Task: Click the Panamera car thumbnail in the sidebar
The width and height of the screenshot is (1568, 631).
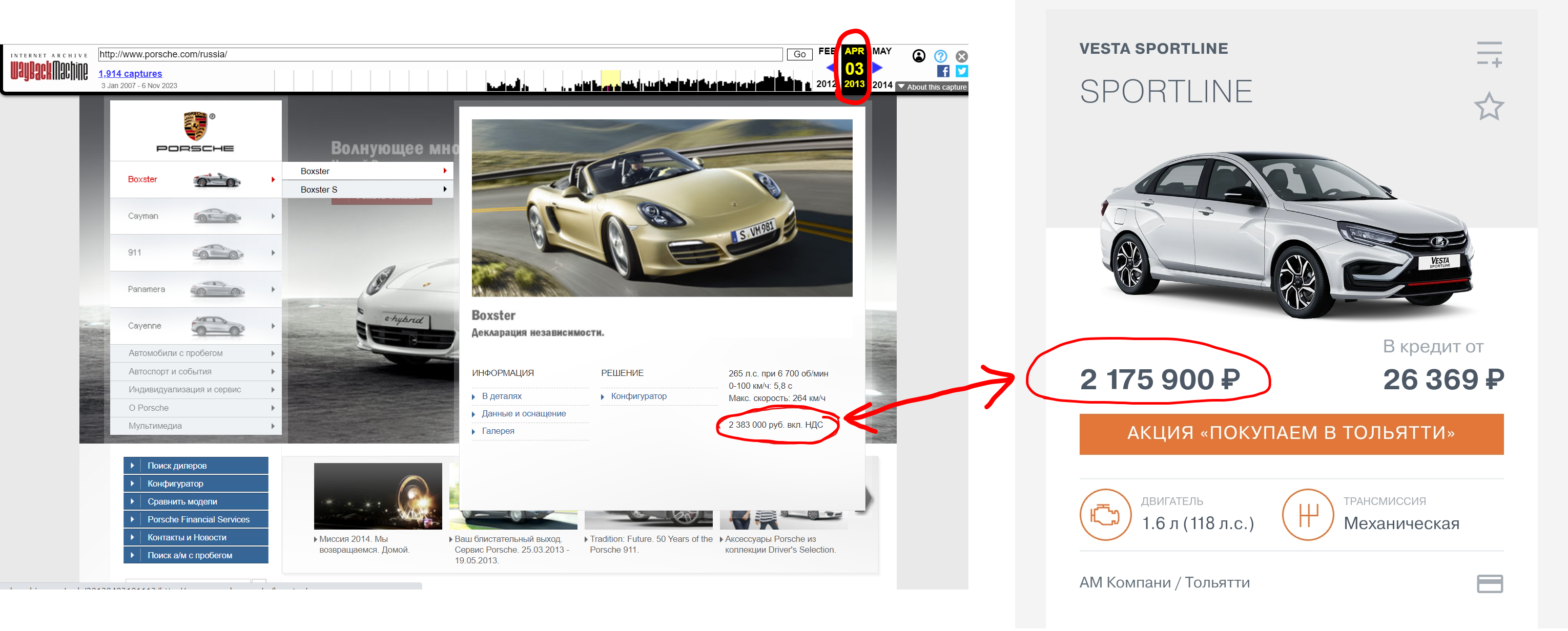Action: (217, 289)
